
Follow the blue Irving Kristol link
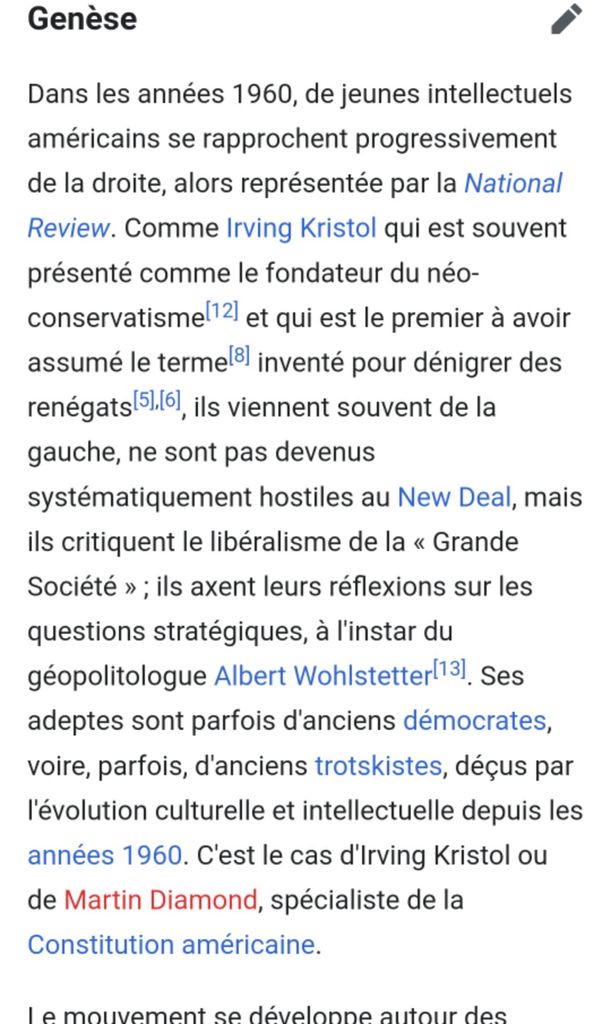(301, 228)
